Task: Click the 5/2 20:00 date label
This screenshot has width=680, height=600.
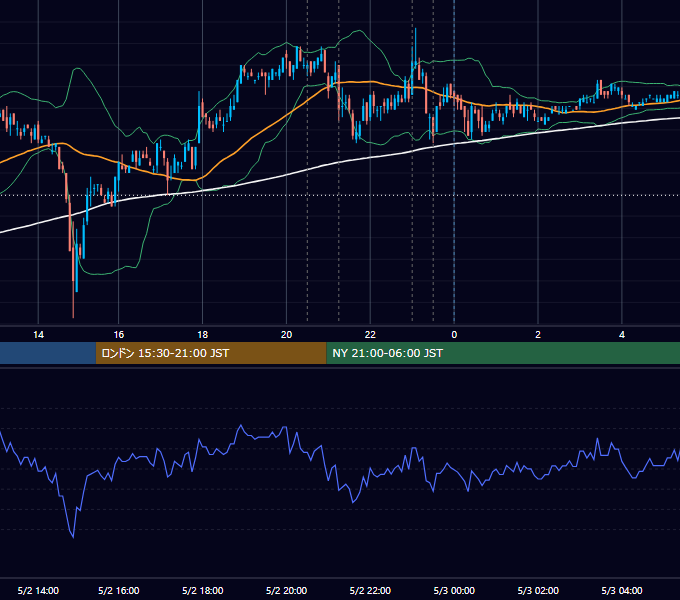Action: (286, 590)
